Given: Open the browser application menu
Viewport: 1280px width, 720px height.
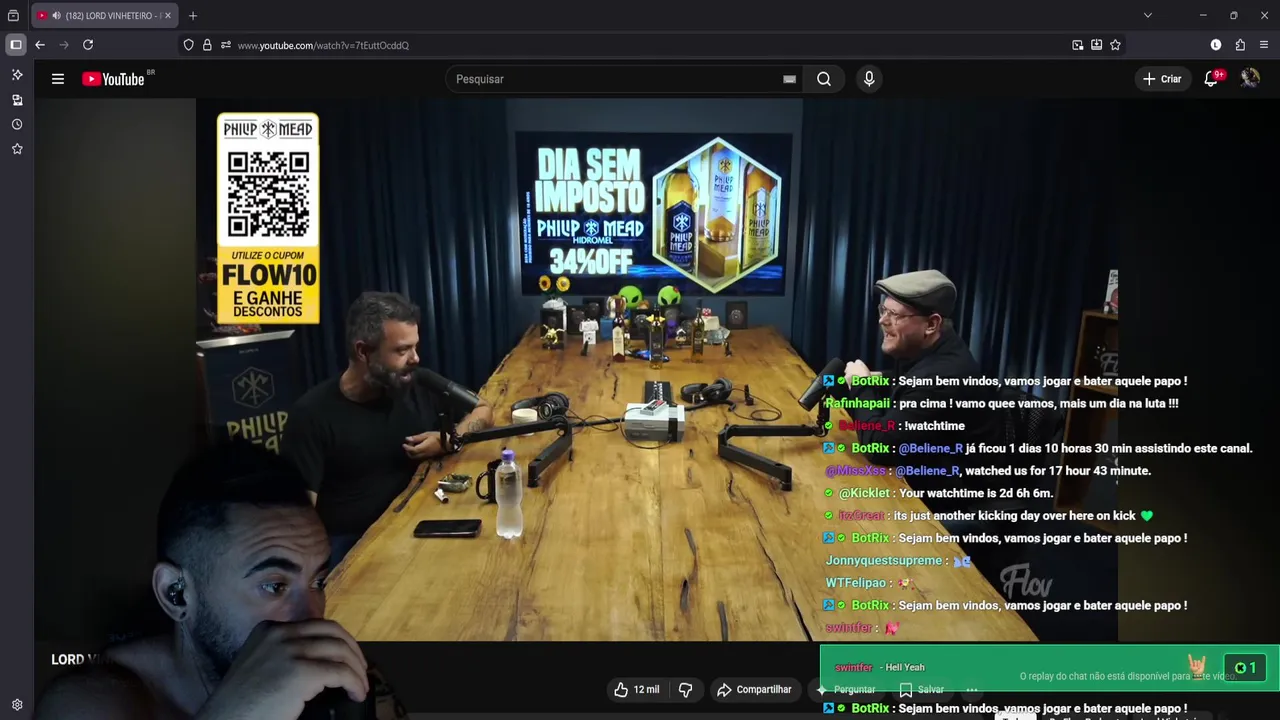Looking at the screenshot, I should [x=1264, y=45].
